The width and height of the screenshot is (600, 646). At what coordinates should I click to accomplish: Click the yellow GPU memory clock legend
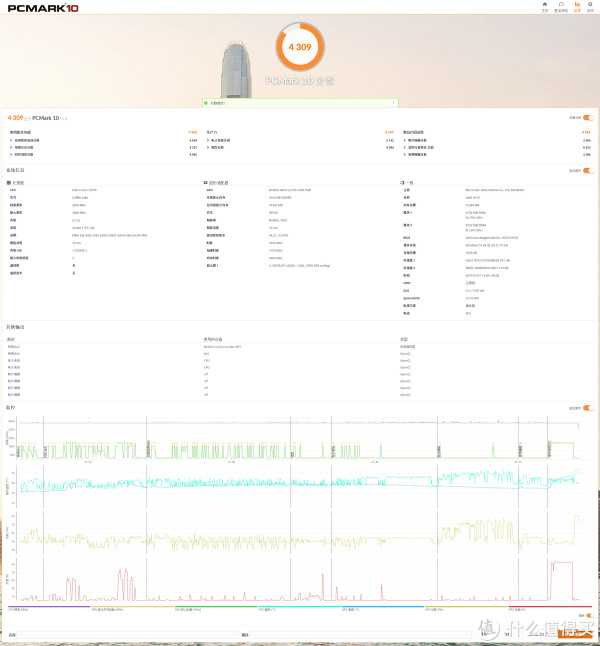[x=132, y=608]
